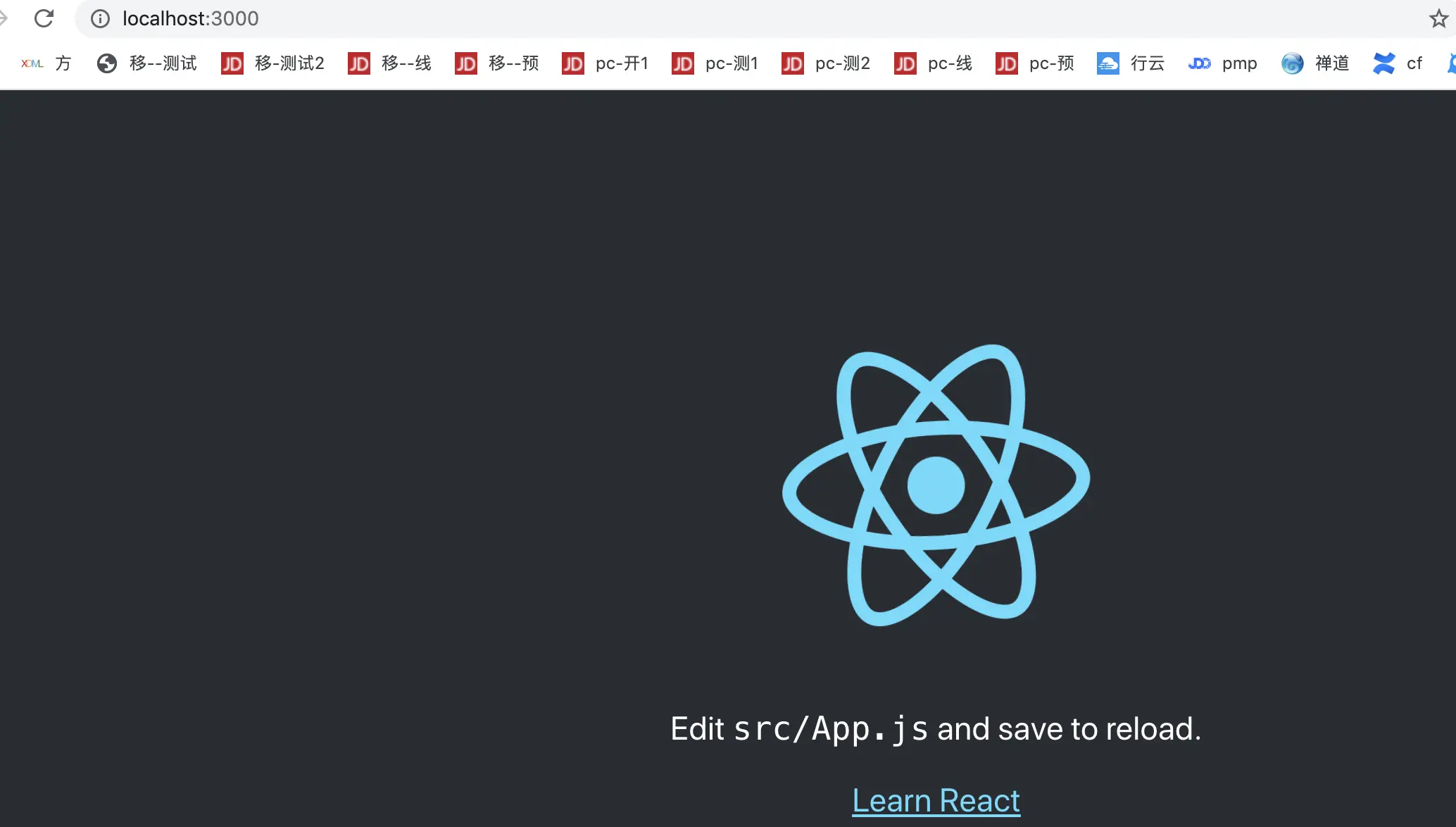Bookmark this page with the star icon

tap(1438, 18)
